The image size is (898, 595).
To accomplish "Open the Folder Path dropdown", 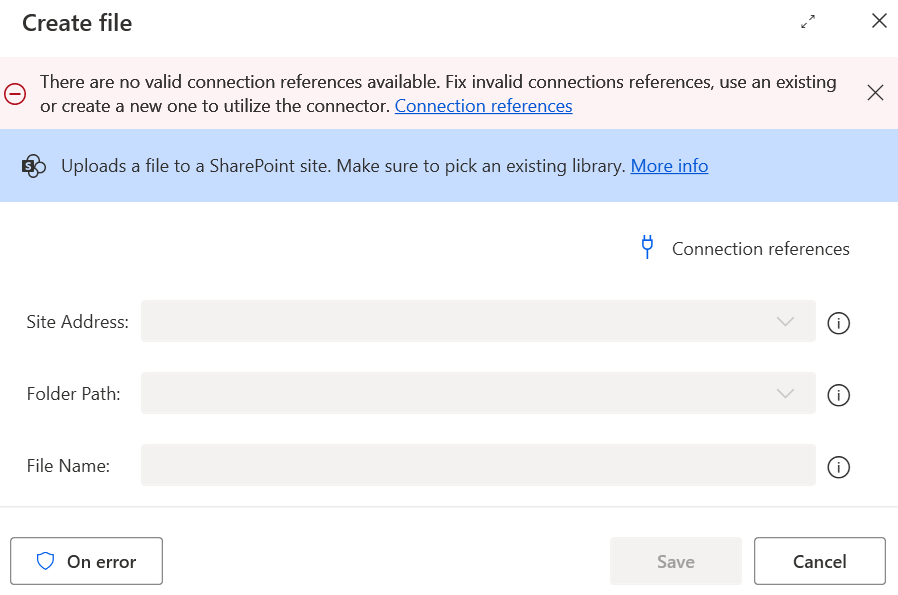I will pyautogui.click(x=478, y=393).
